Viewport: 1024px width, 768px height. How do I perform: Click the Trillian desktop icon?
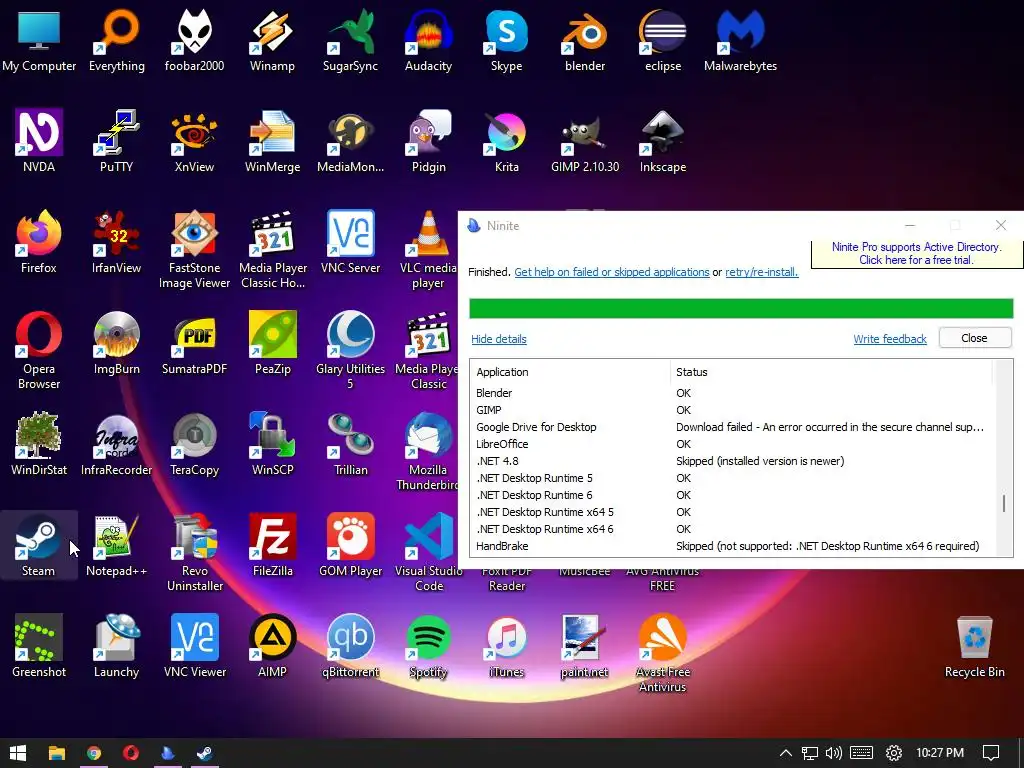coord(351,444)
